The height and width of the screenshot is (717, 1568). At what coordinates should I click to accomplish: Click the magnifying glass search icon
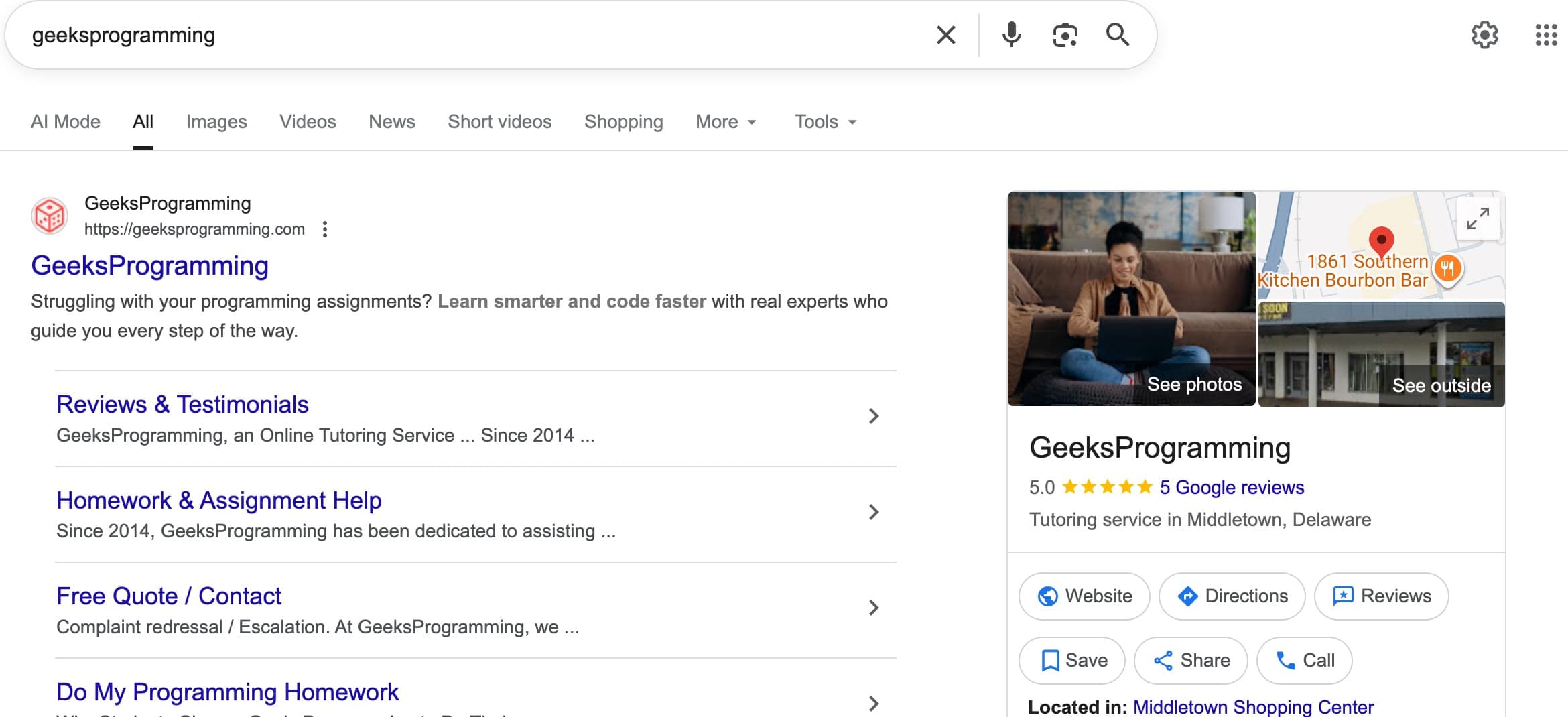click(1117, 35)
